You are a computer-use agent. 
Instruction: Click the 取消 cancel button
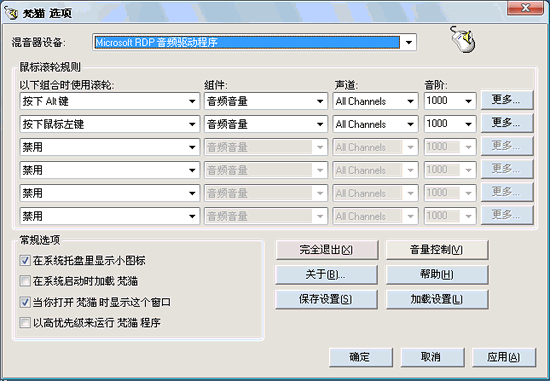[x=432, y=357]
